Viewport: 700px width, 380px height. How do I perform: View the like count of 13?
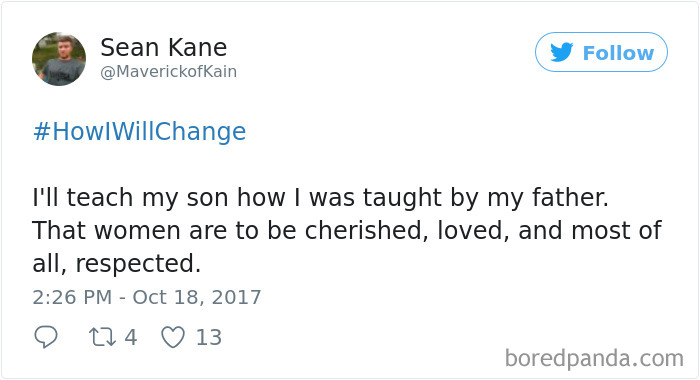(x=209, y=337)
